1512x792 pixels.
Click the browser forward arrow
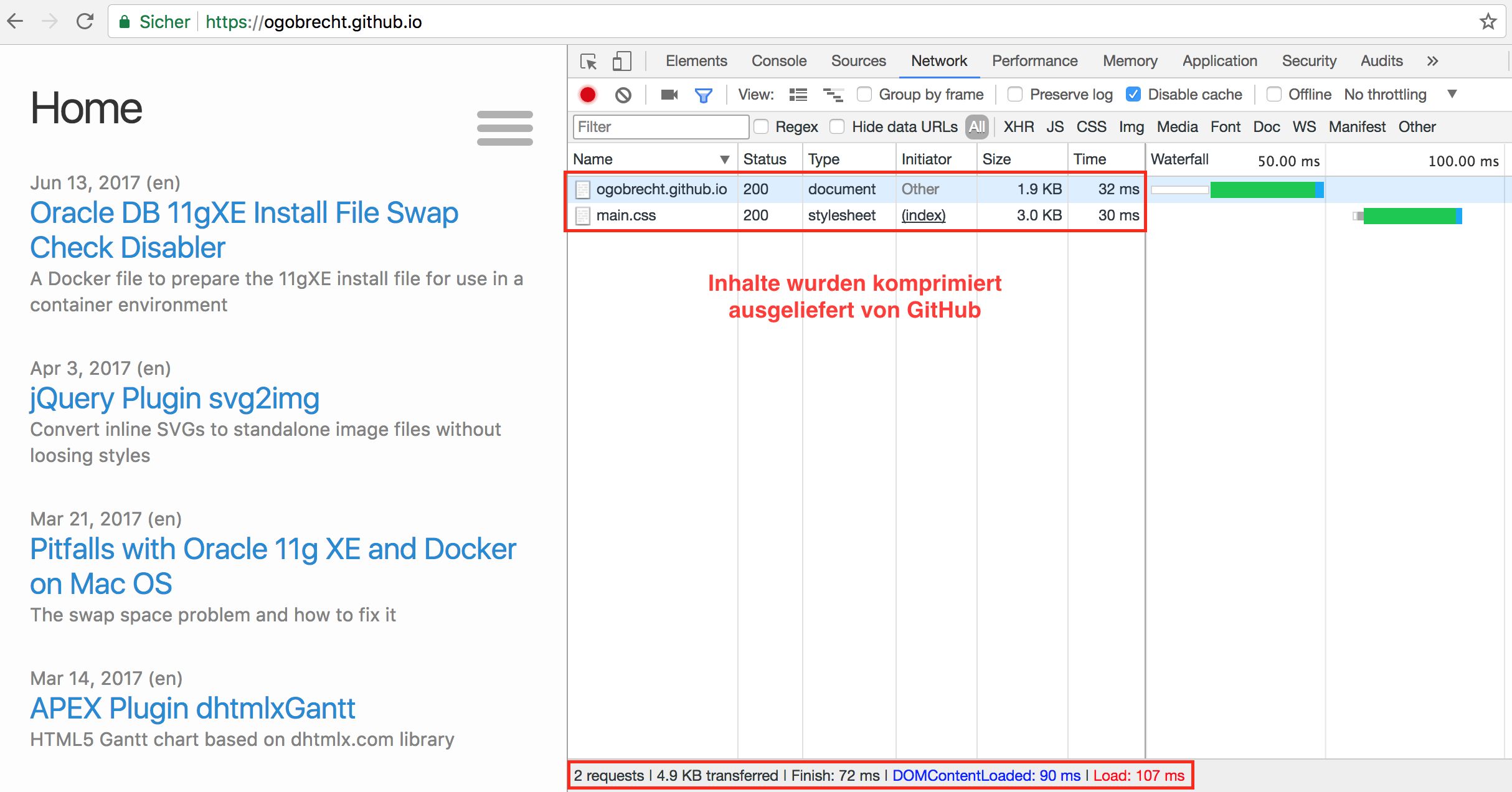(x=50, y=22)
